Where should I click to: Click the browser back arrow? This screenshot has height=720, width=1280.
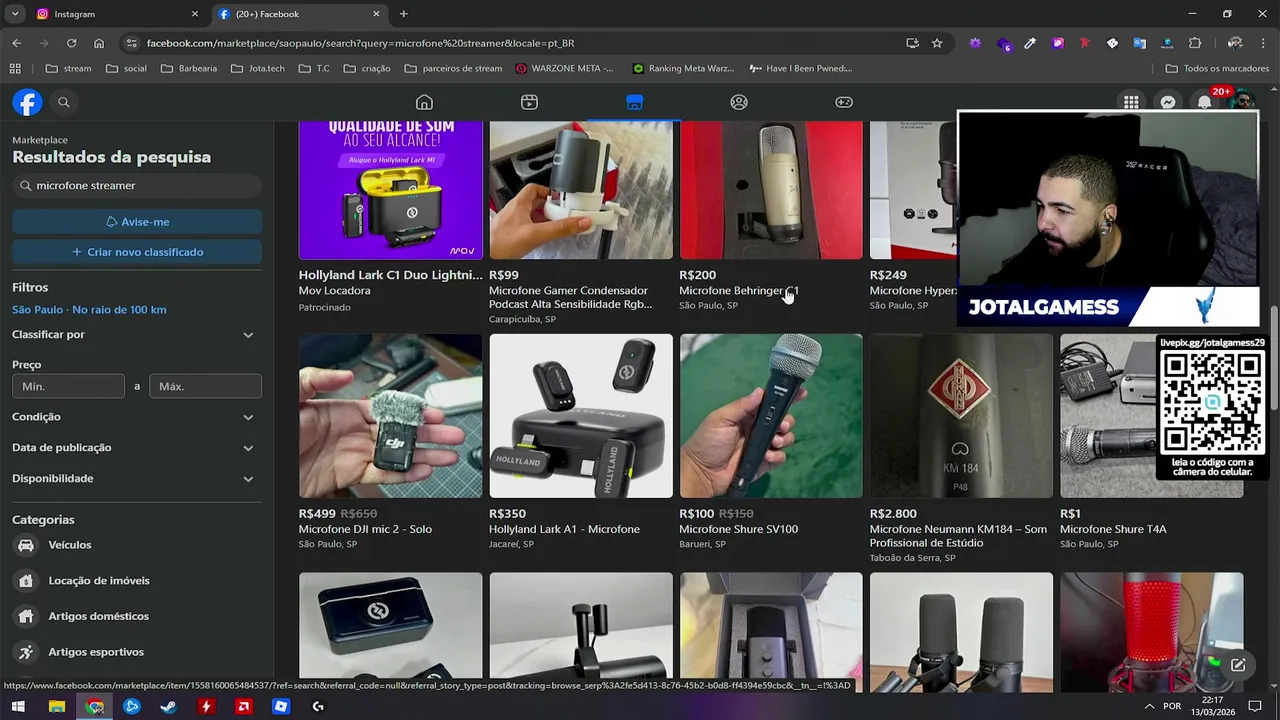click(17, 43)
